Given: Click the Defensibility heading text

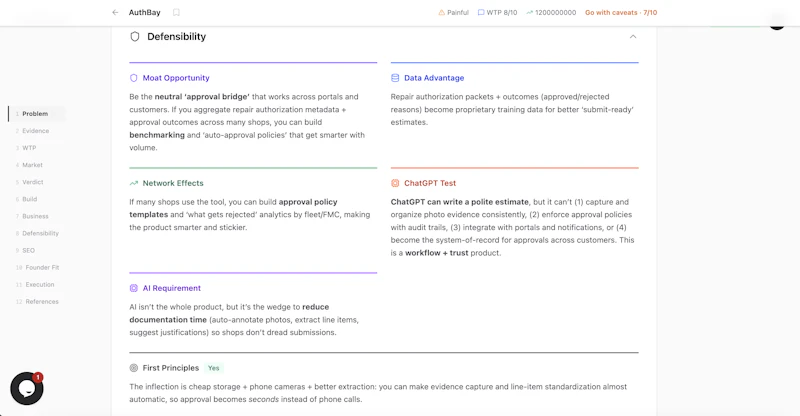Looking at the screenshot, I should [x=177, y=37].
